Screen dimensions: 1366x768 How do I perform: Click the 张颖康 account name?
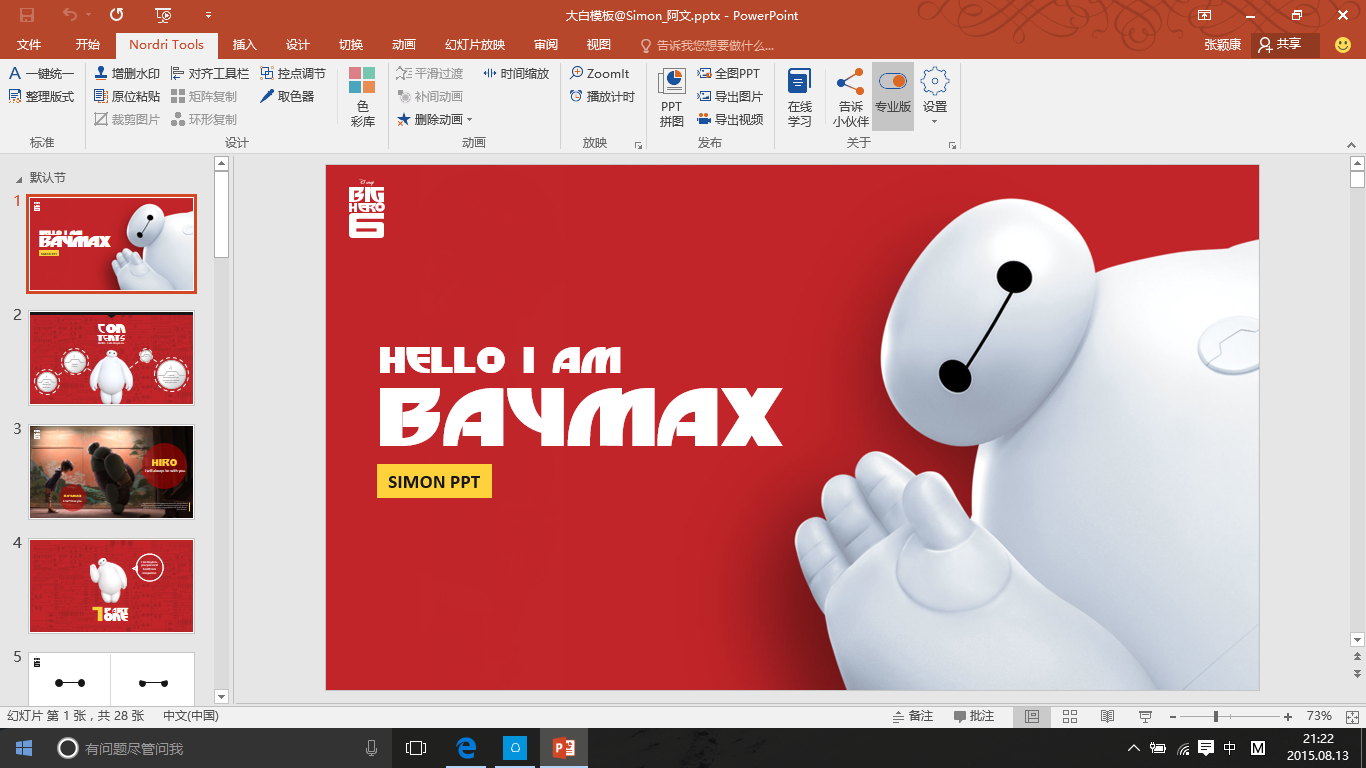[x=1223, y=45]
